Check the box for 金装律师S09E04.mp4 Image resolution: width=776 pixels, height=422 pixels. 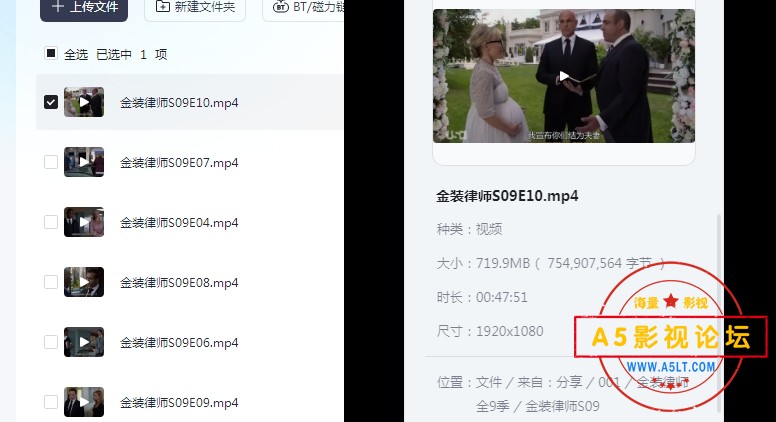click(x=51, y=222)
